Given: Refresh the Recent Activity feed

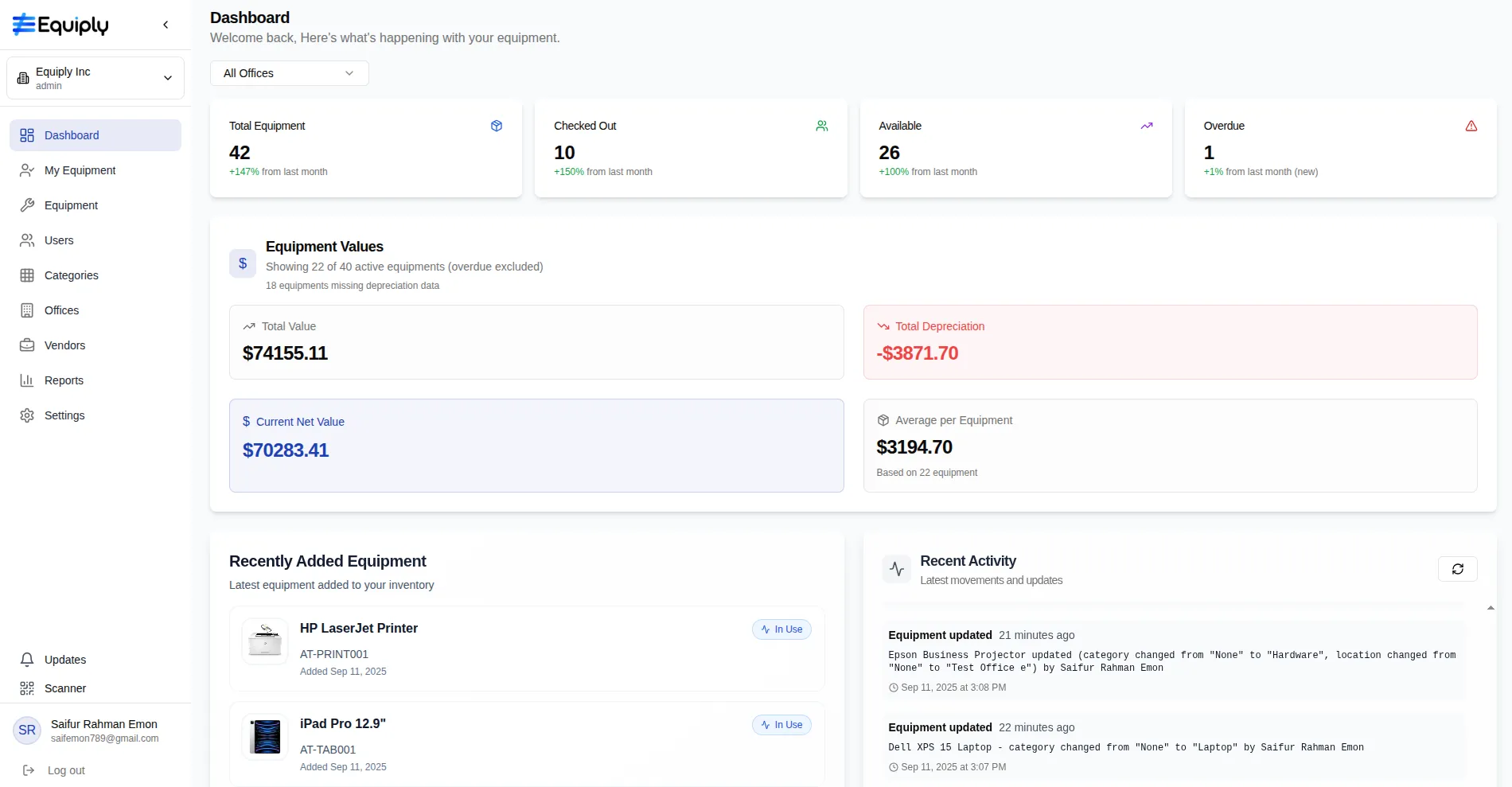Looking at the screenshot, I should point(1457,569).
